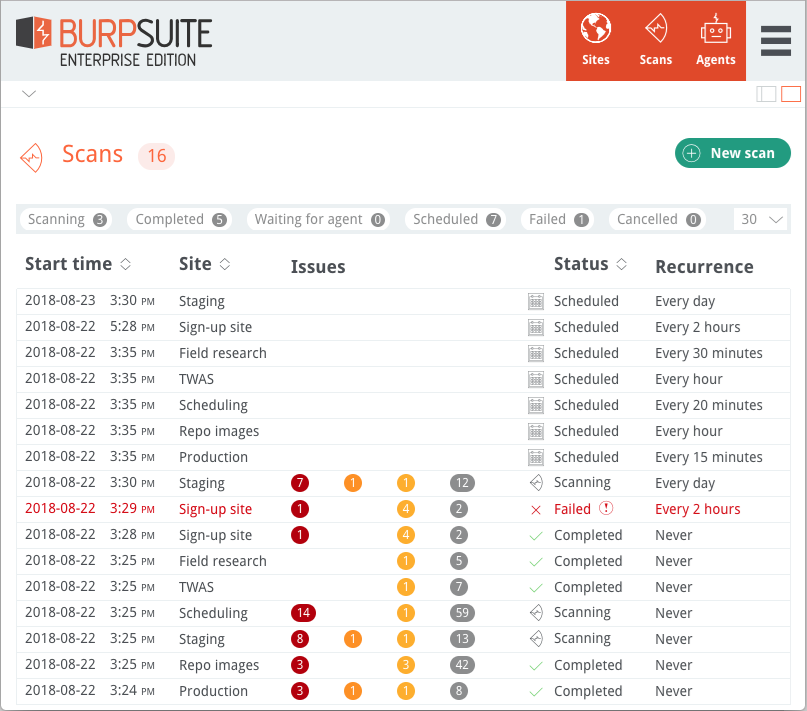Click the grey 12 info issues badge
The height and width of the screenshot is (711, 807).
point(462,483)
